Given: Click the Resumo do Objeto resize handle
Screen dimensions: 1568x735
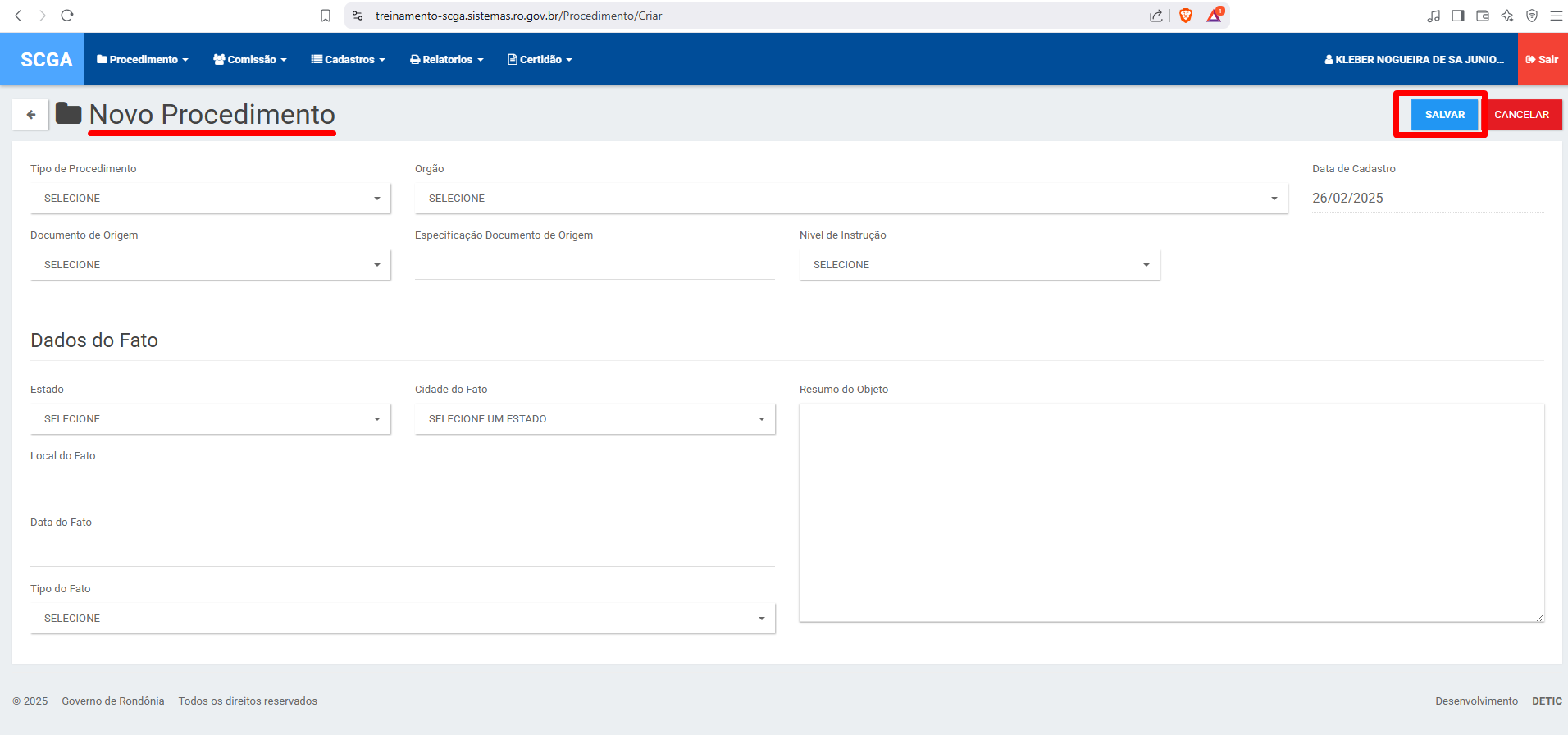Looking at the screenshot, I should tap(1539, 617).
